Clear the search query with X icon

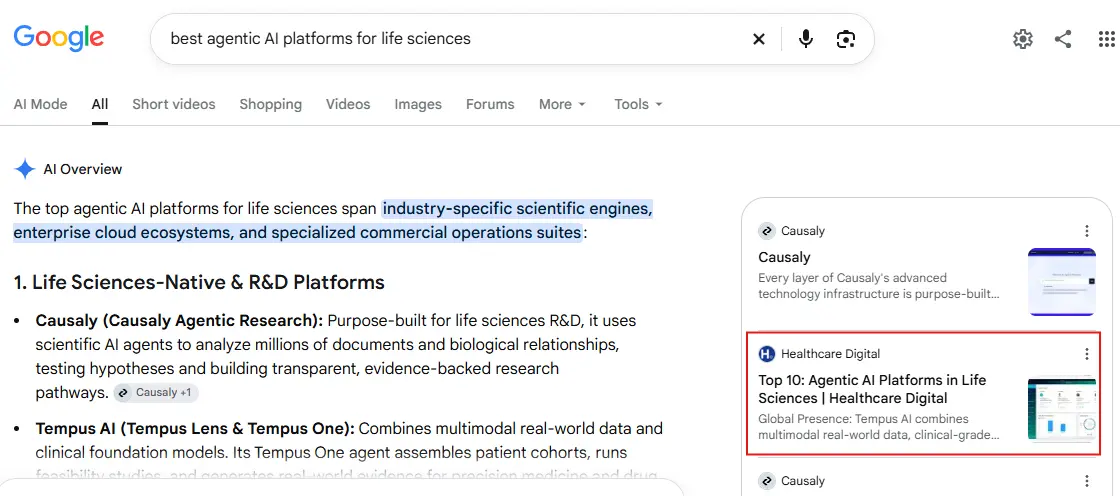(x=759, y=39)
